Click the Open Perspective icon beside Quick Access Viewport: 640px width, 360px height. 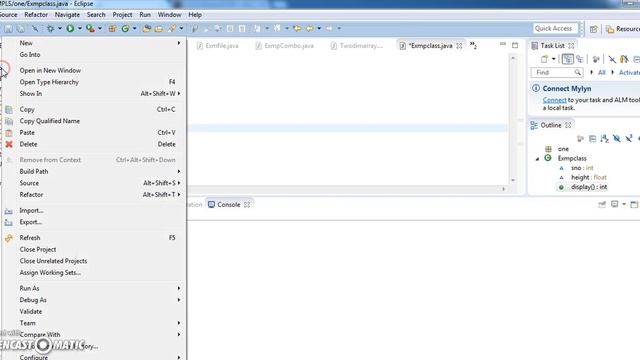point(593,29)
